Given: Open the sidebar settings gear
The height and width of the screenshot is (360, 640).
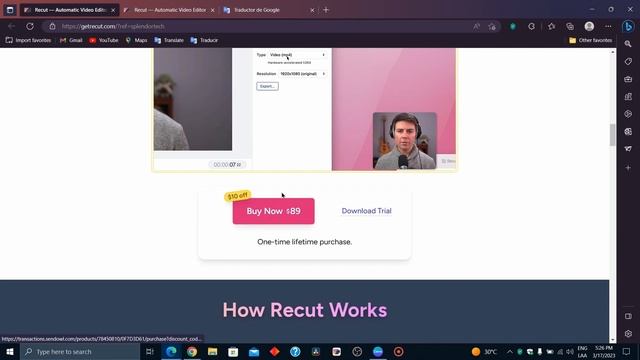Looking at the screenshot, I should [628, 333].
